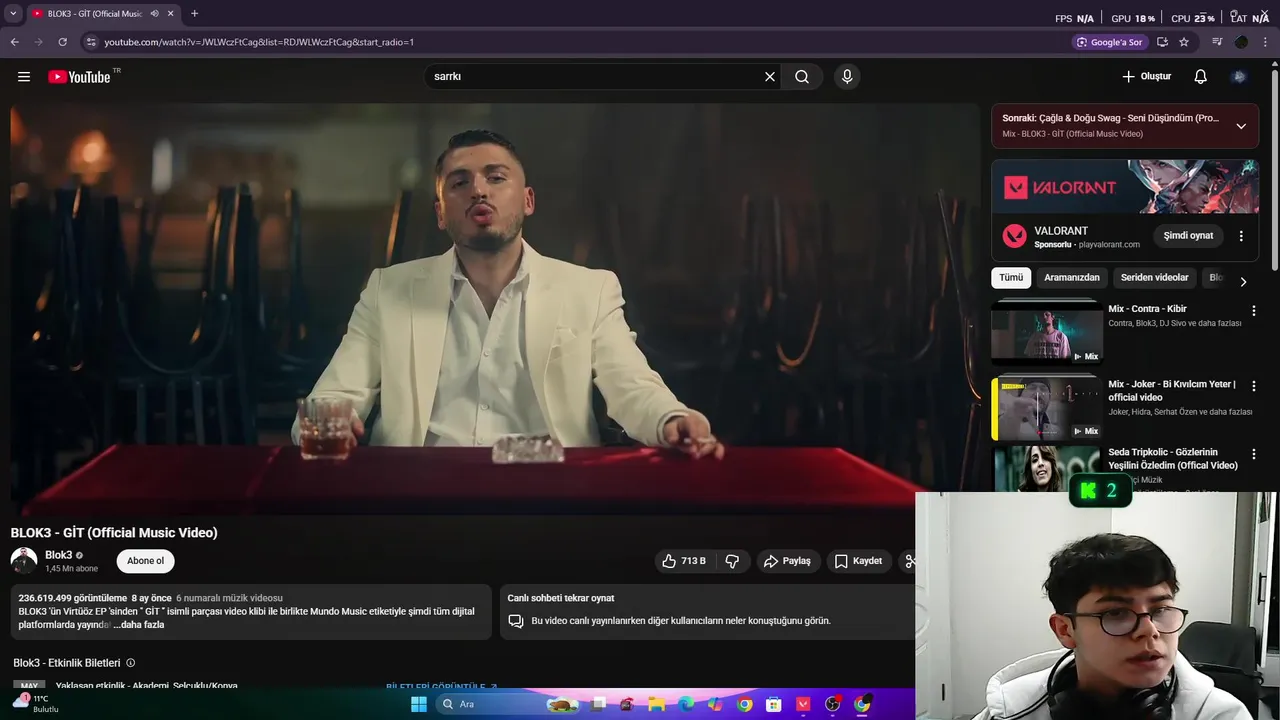Click 236.619.499 görüntüleme text

point(73,598)
